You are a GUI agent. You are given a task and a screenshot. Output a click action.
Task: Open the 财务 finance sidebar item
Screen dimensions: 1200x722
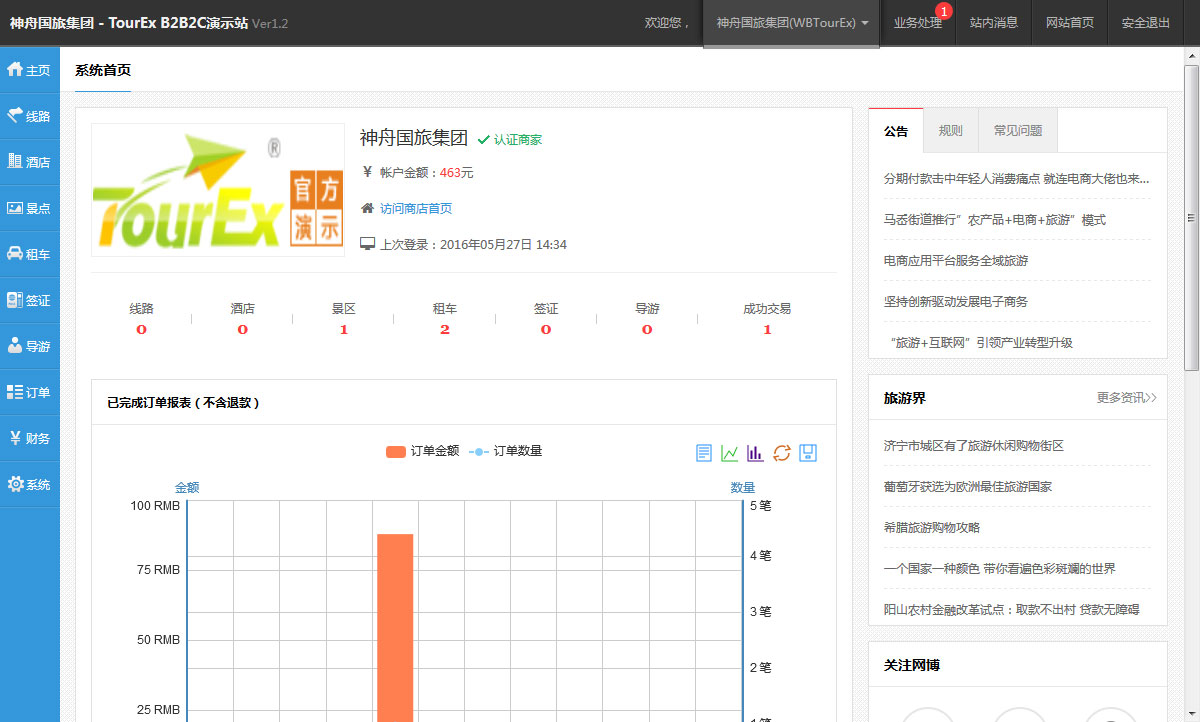click(x=29, y=438)
